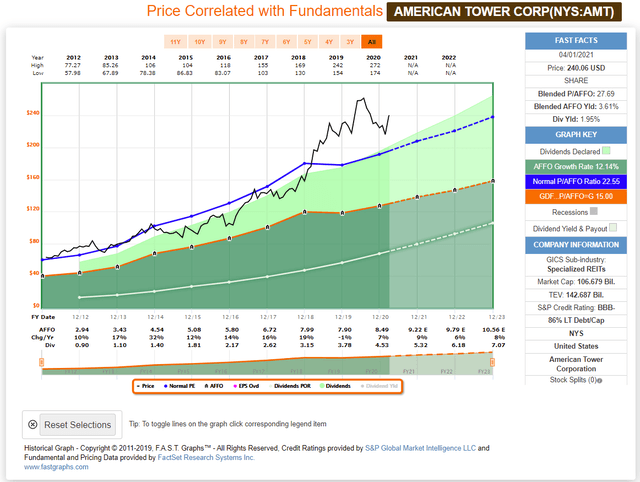The width and height of the screenshot is (640, 482).
Task: Click the TEV: 142.687 Bil. row
Action: (x=576, y=295)
